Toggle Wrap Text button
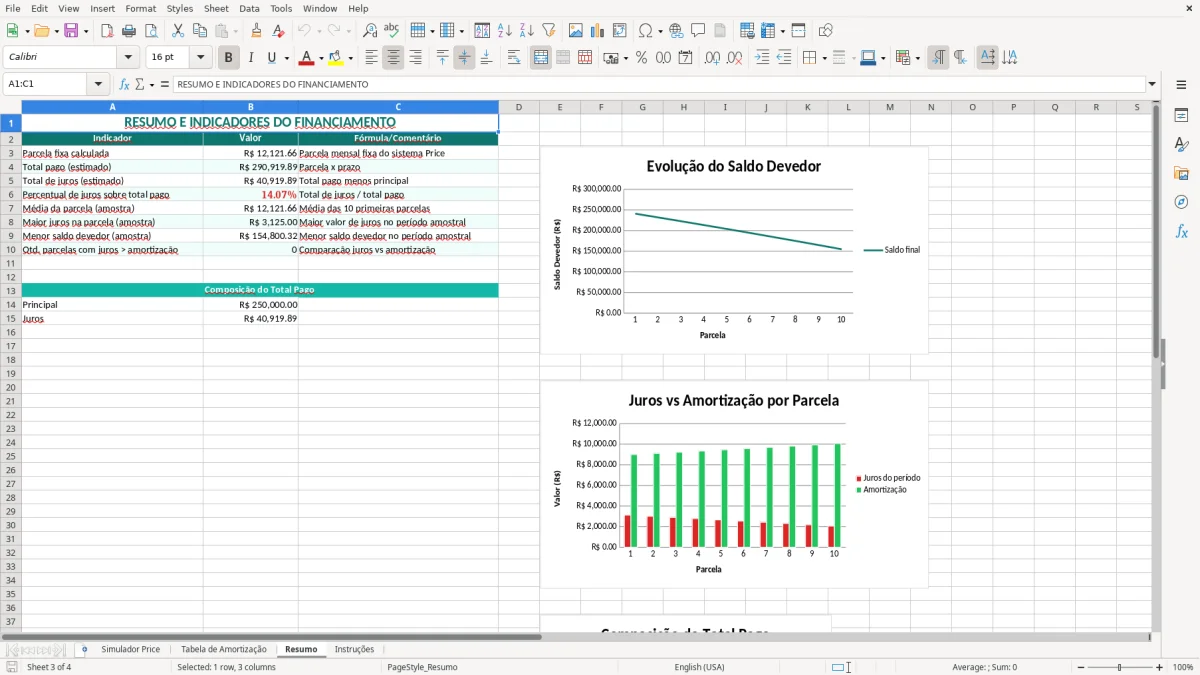 coord(514,58)
